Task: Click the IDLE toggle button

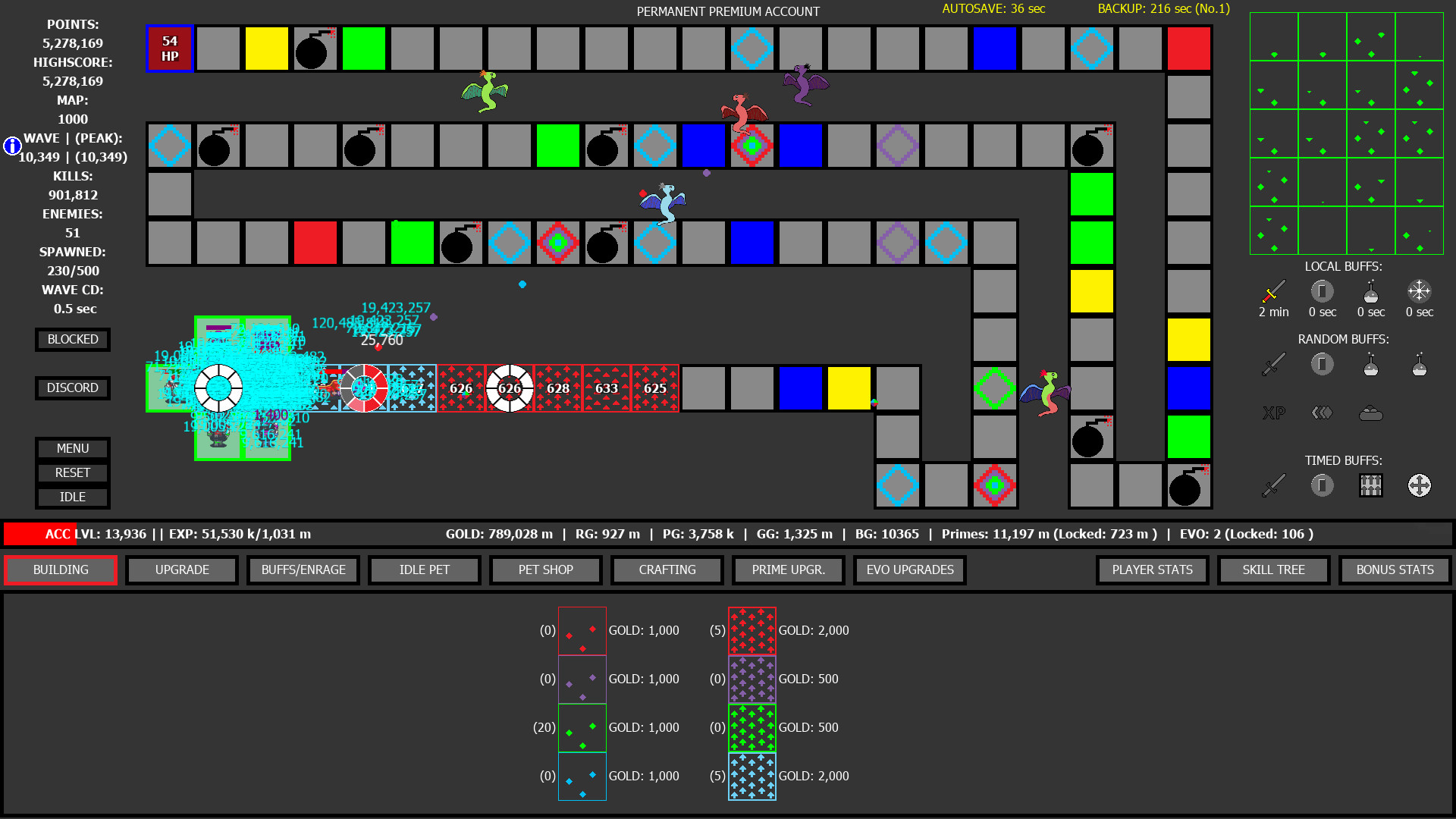Action: coord(71,496)
